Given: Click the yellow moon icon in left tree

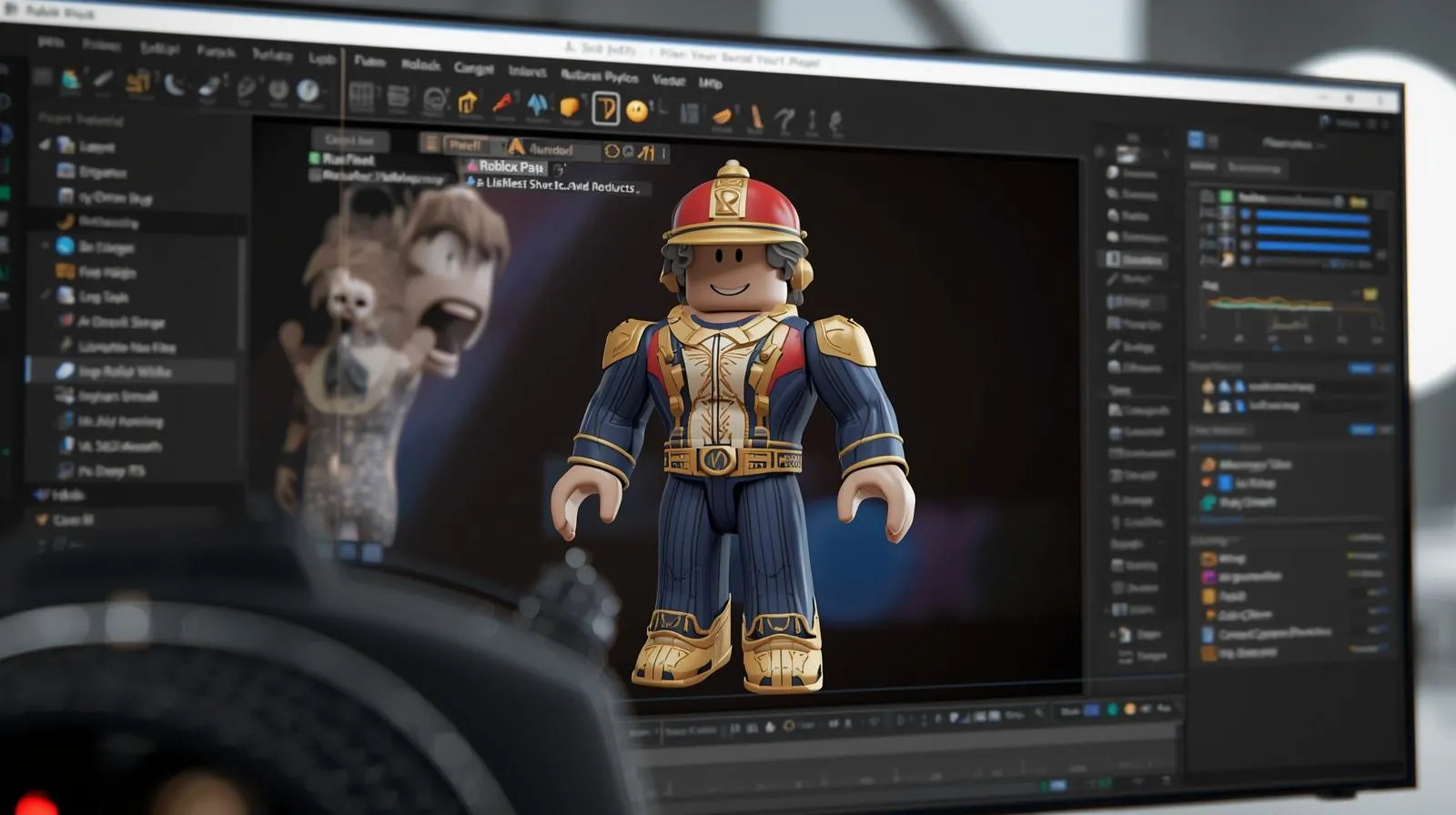Looking at the screenshot, I should pos(66,221).
